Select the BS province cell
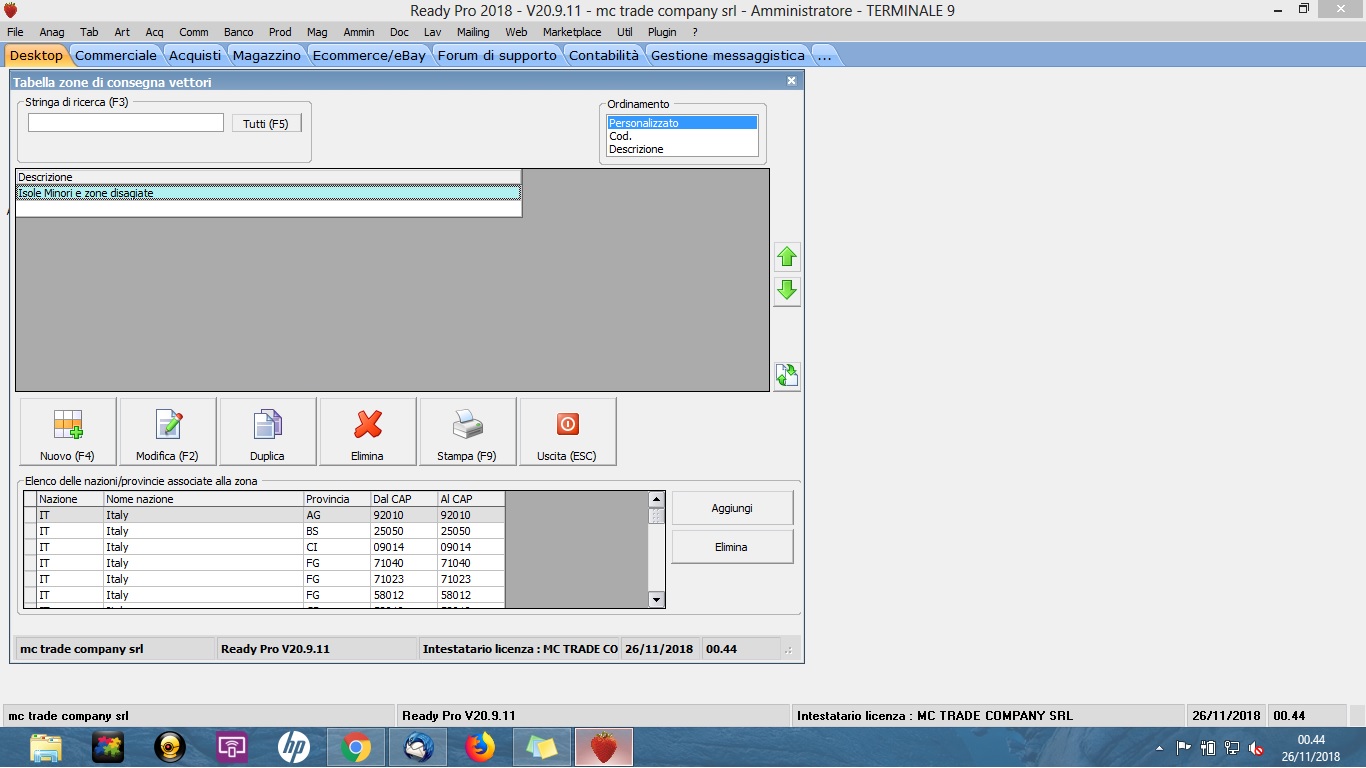The width and height of the screenshot is (1366, 768). point(337,531)
